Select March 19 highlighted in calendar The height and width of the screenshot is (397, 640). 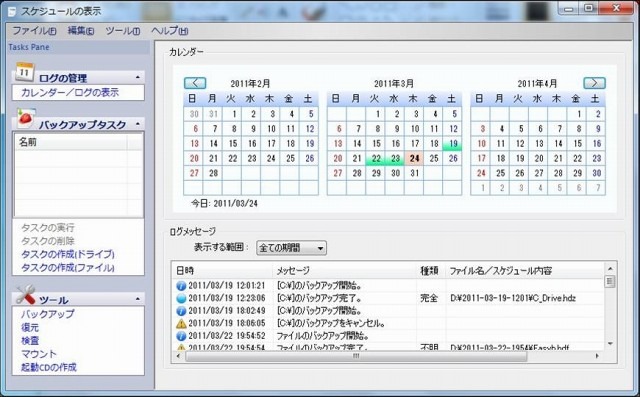pos(453,144)
